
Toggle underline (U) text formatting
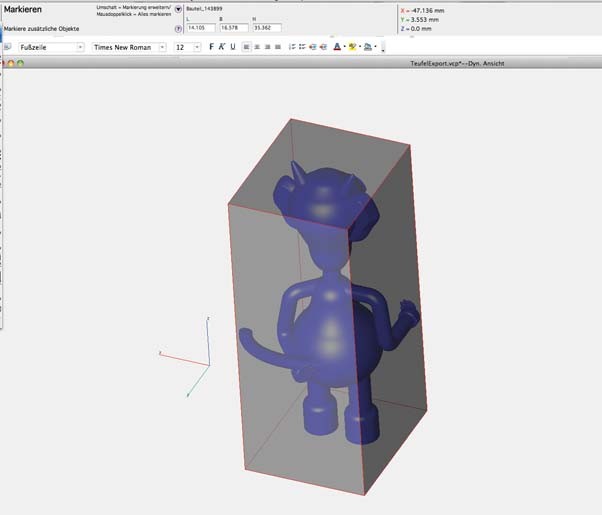(x=233, y=47)
